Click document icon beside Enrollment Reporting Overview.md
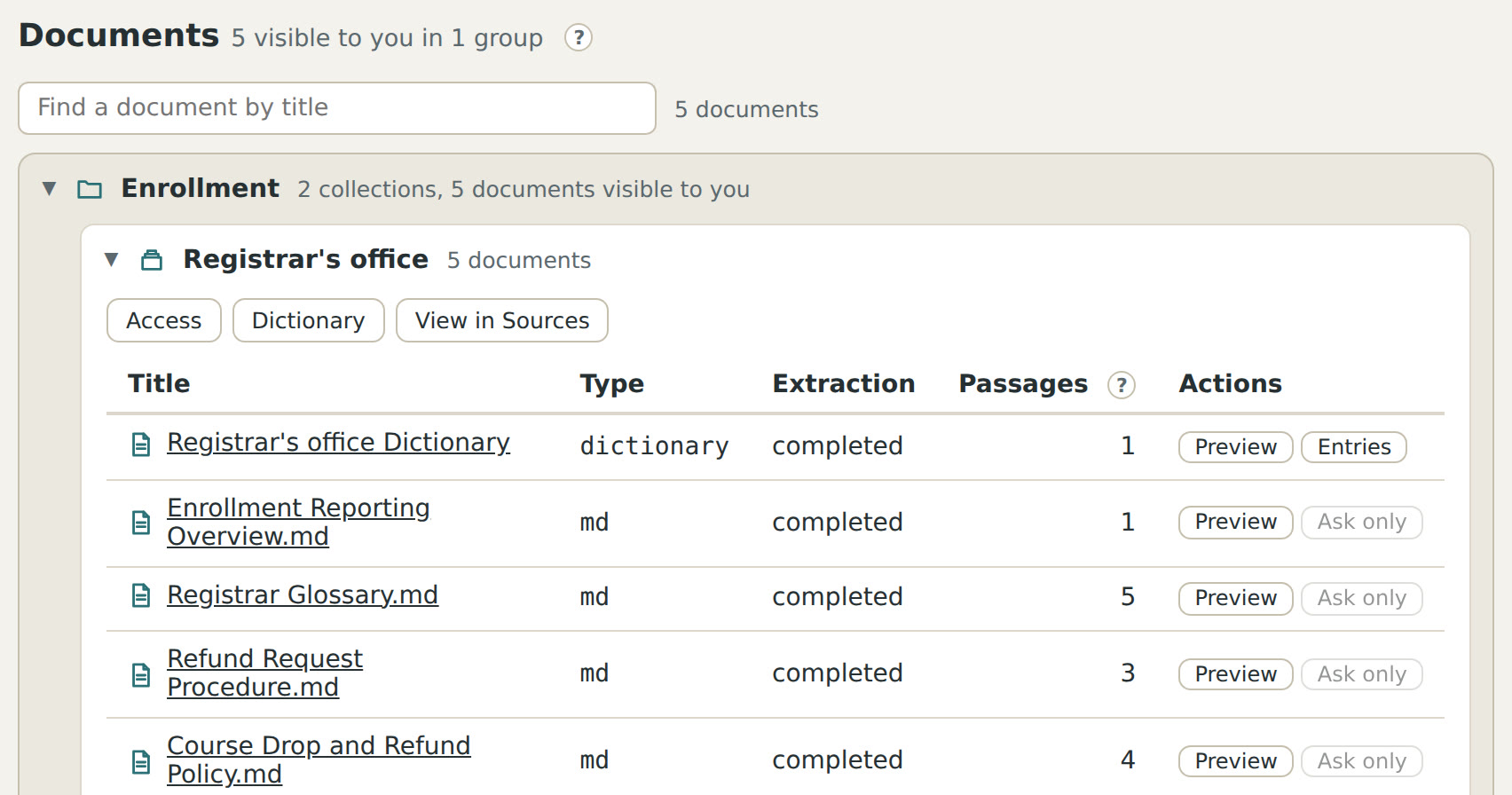 [141, 523]
